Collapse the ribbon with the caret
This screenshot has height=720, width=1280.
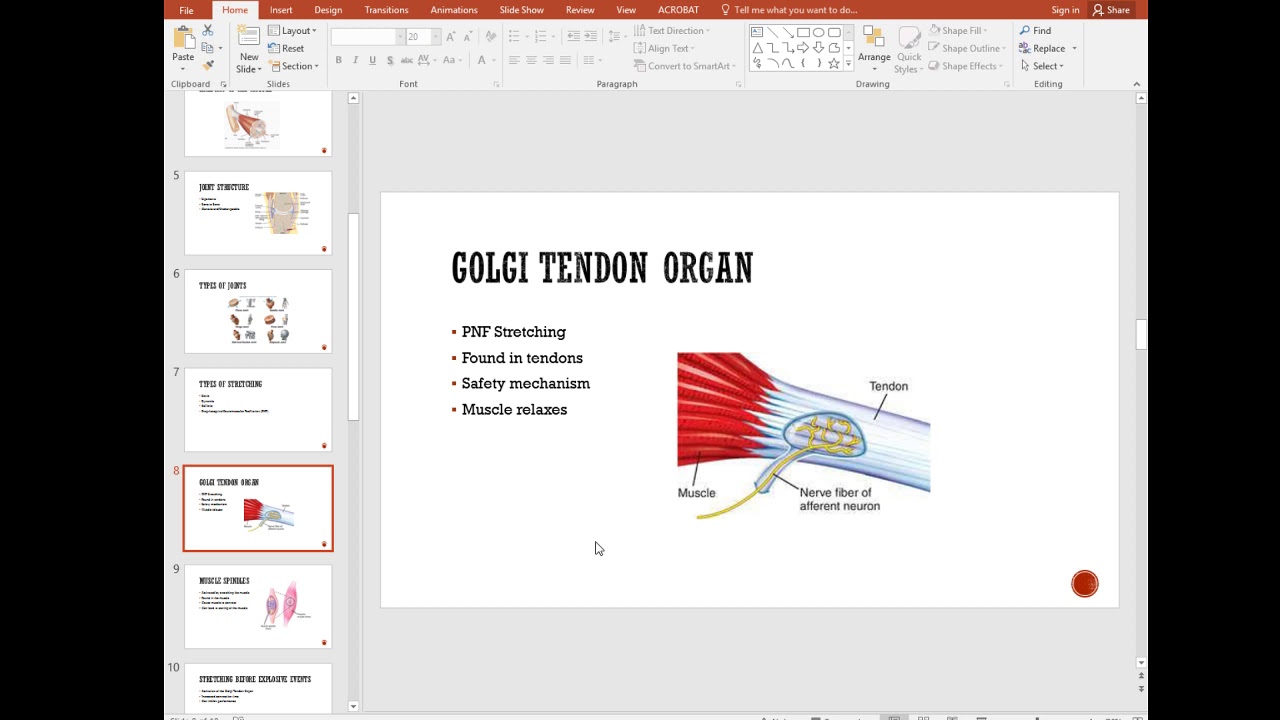1136,84
